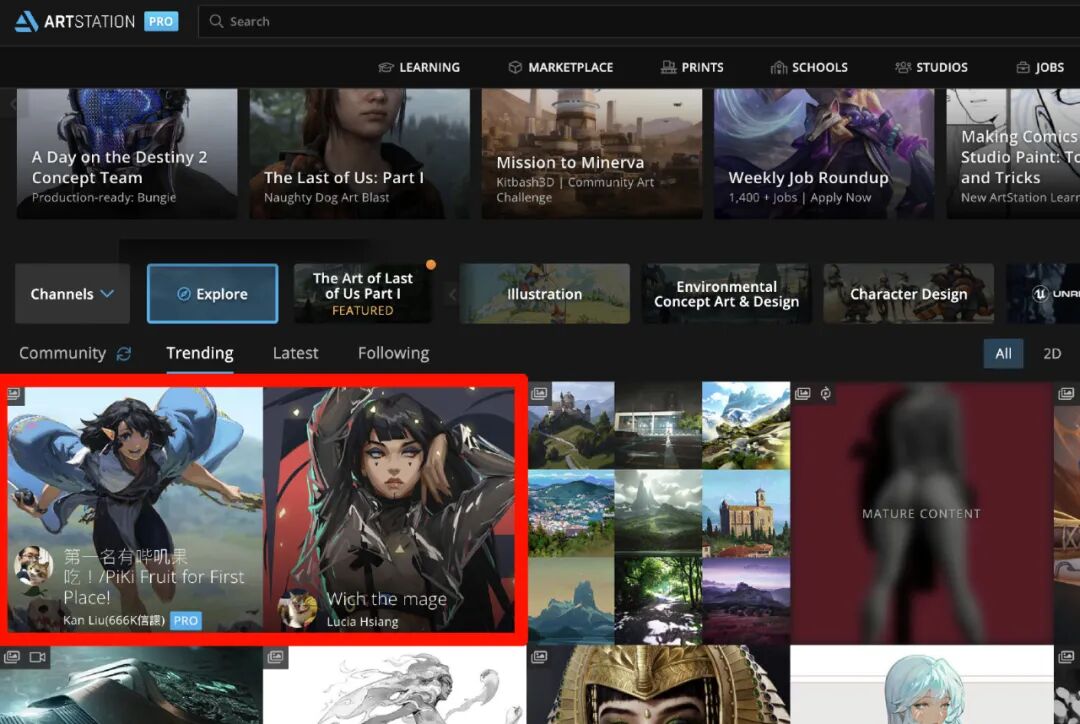1080x724 pixels.
Task: Select the All filter button
Action: [x=1003, y=353]
